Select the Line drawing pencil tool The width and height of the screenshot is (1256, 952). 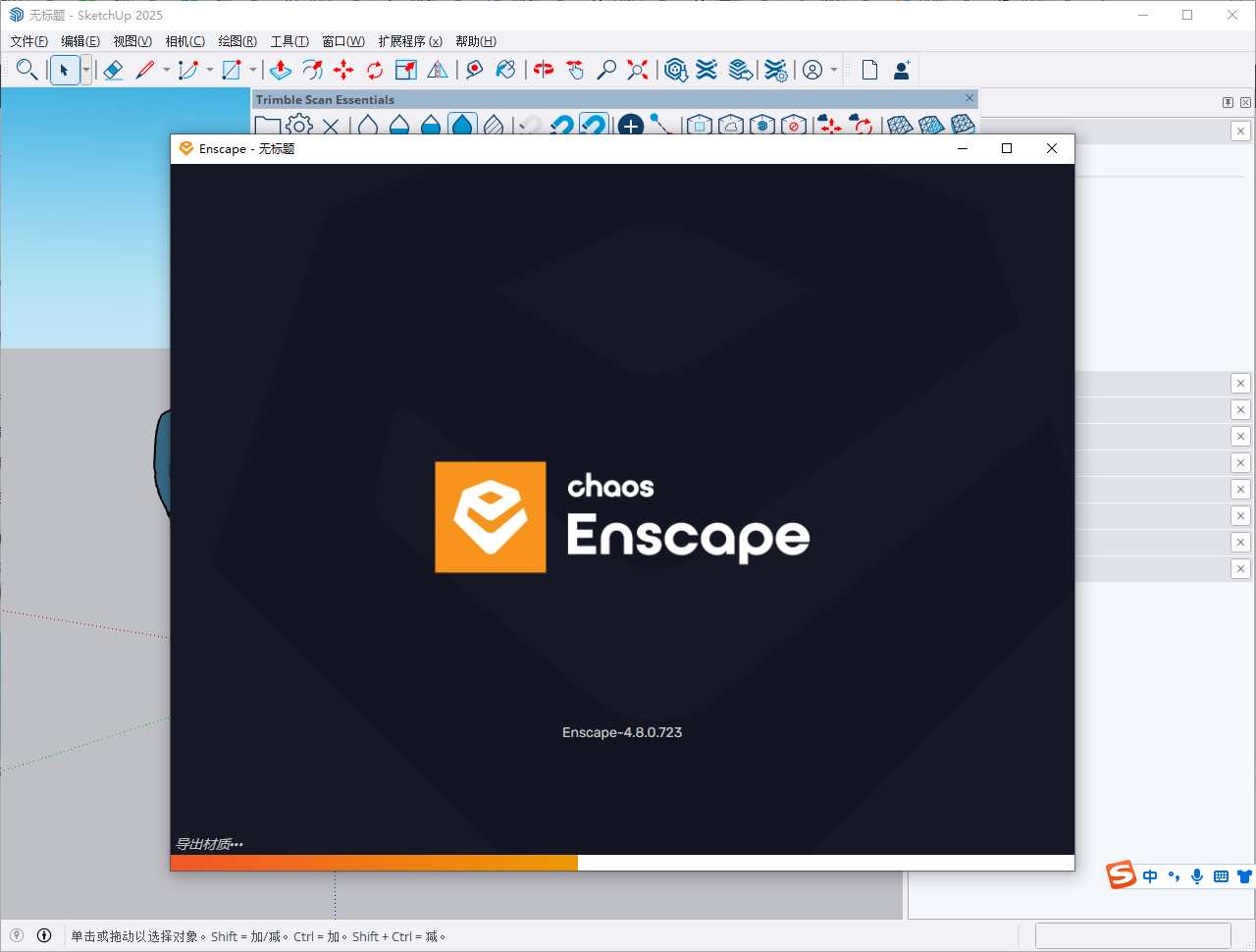(147, 70)
